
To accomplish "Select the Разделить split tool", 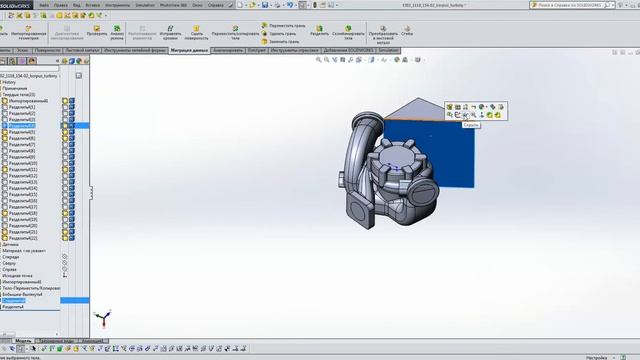I will point(319,31).
